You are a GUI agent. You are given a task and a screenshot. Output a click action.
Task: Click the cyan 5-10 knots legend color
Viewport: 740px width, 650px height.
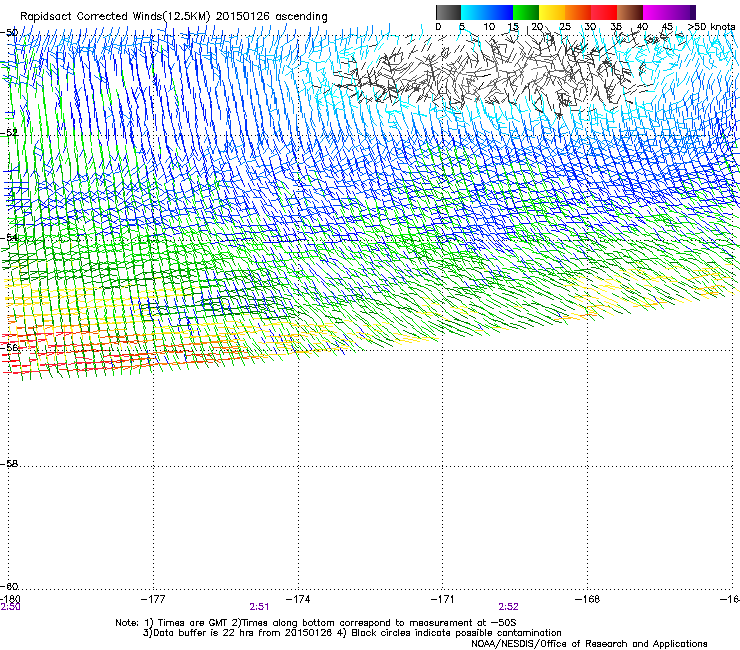pyautogui.click(x=473, y=12)
